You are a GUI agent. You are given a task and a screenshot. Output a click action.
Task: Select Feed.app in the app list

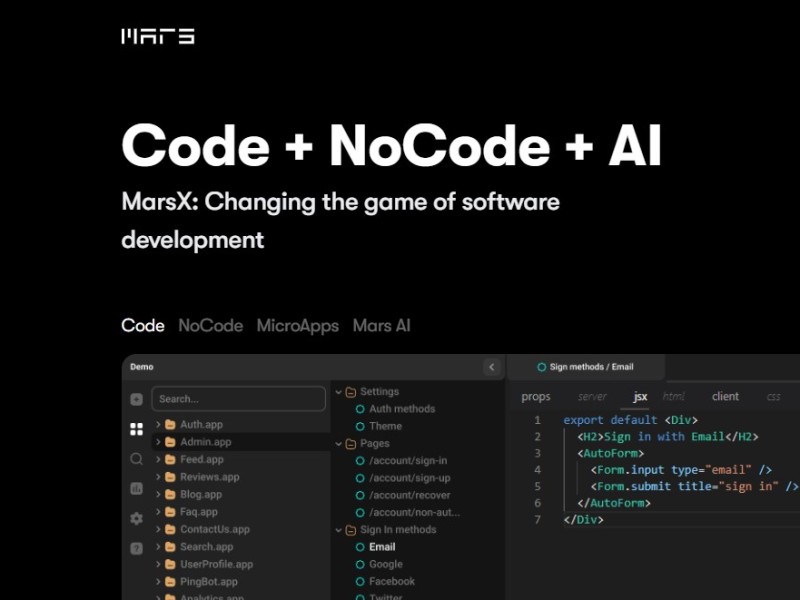point(202,459)
